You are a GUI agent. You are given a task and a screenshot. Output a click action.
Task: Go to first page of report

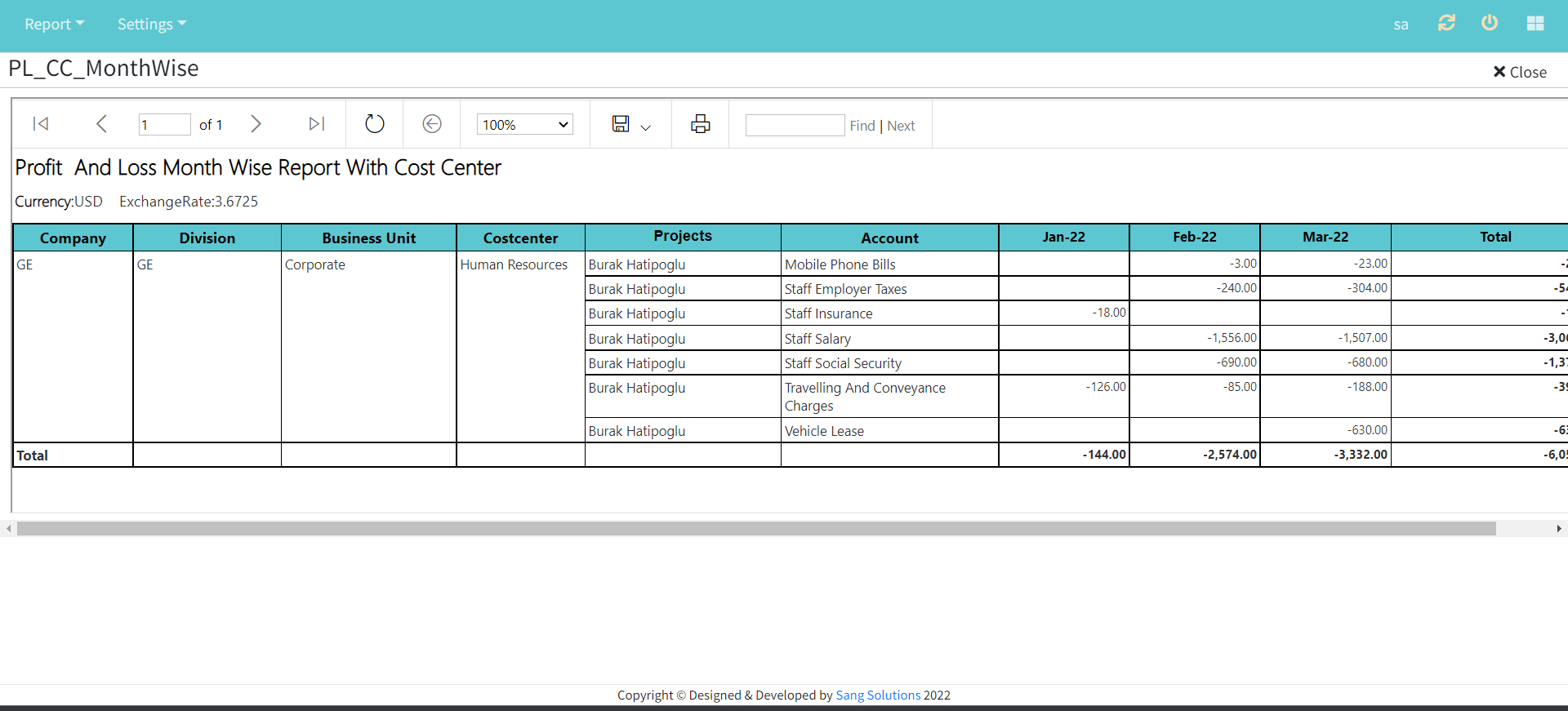41,124
